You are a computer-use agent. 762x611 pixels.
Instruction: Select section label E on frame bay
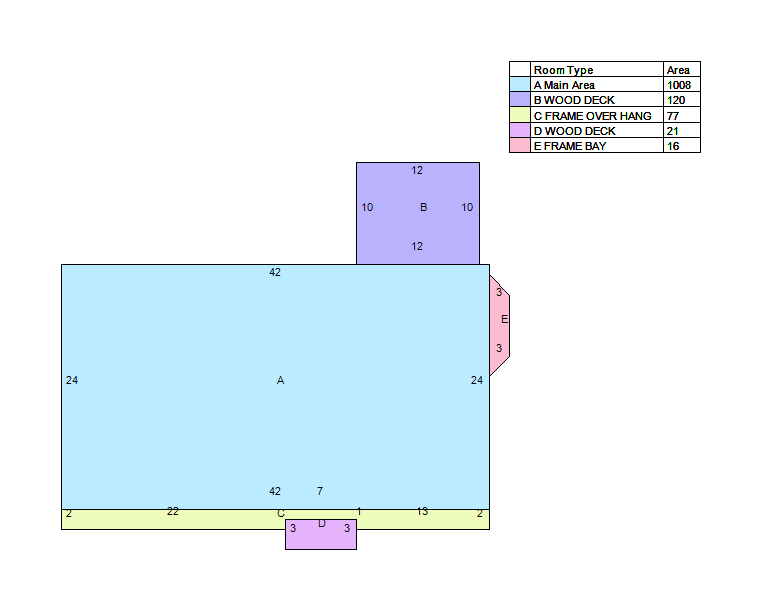pos(504,319)
